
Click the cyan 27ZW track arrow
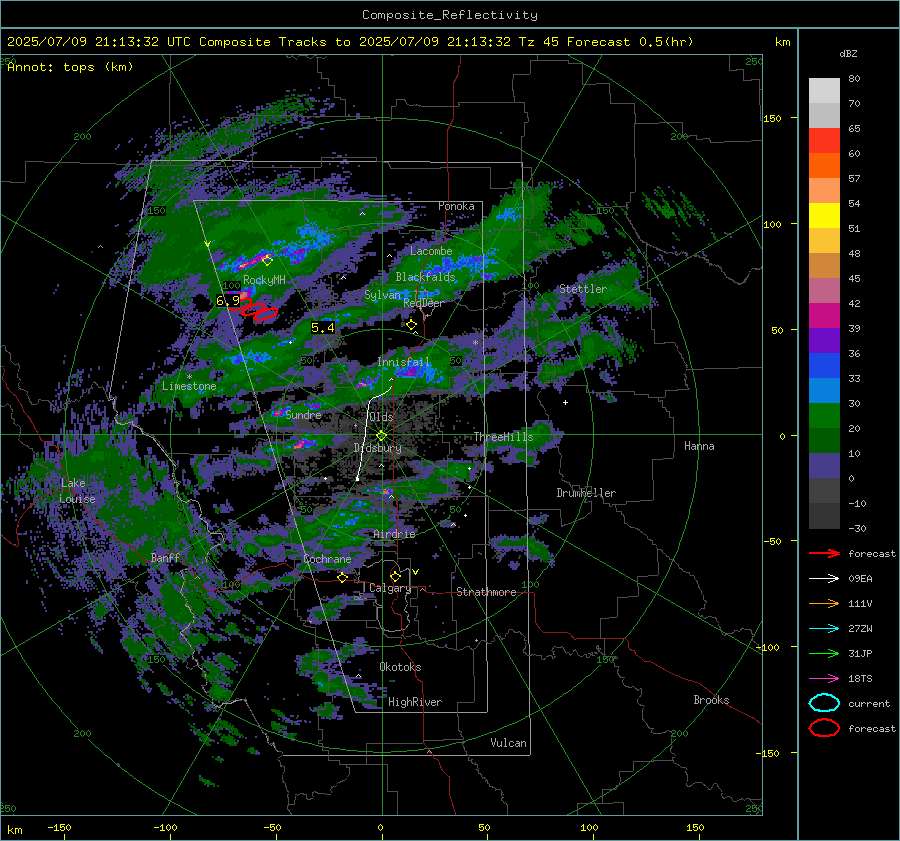point(824,629)
